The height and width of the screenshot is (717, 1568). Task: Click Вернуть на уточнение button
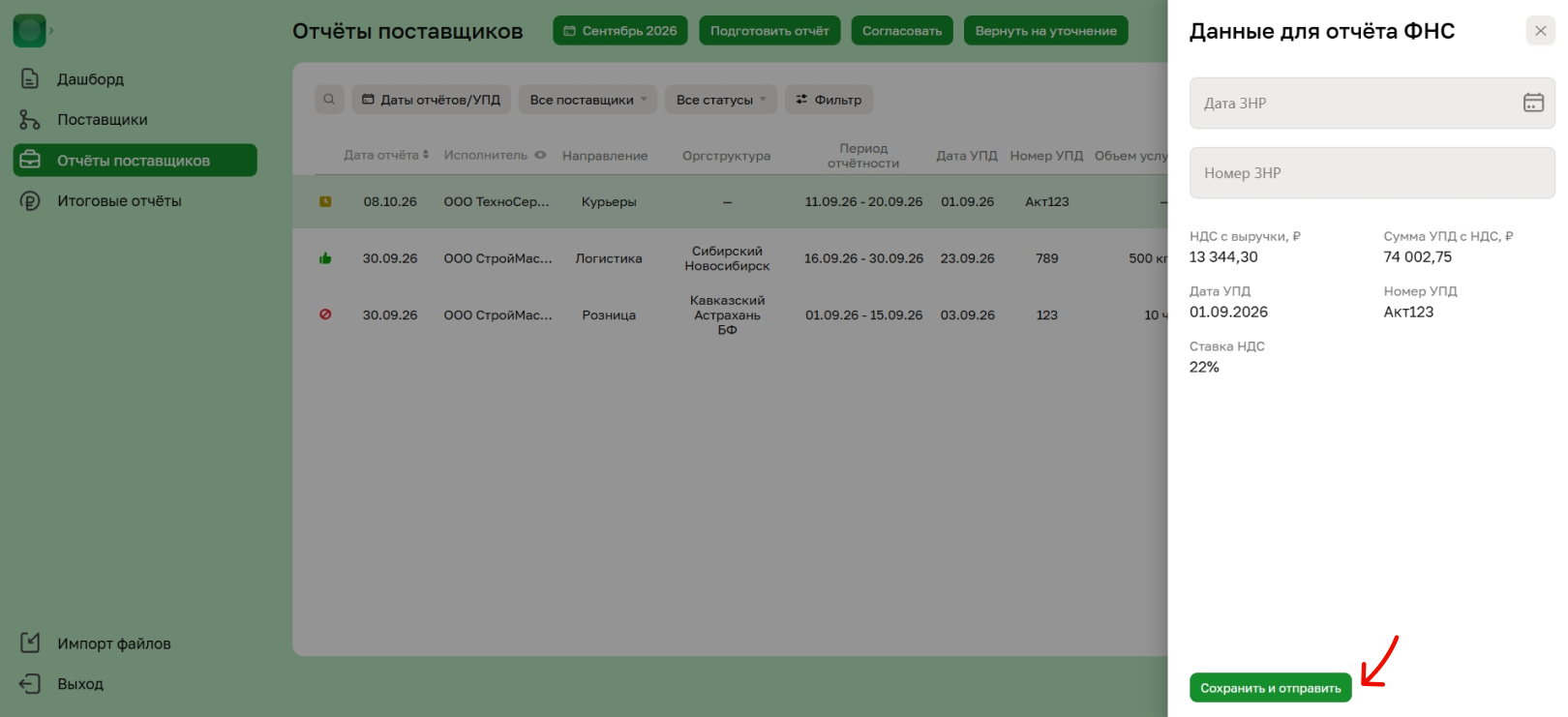[1045, 31]
